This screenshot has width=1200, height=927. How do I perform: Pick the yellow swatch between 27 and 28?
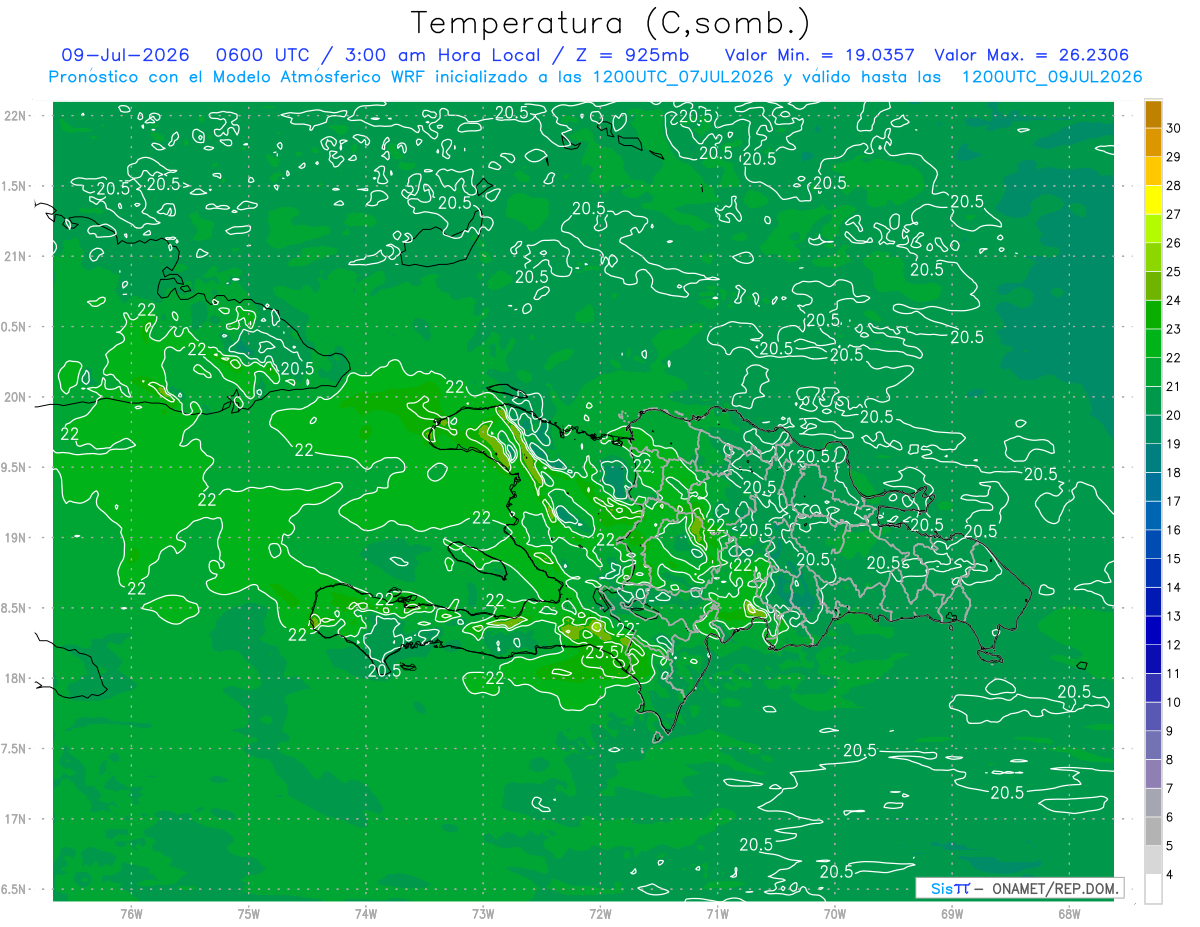pos(1153,200)
